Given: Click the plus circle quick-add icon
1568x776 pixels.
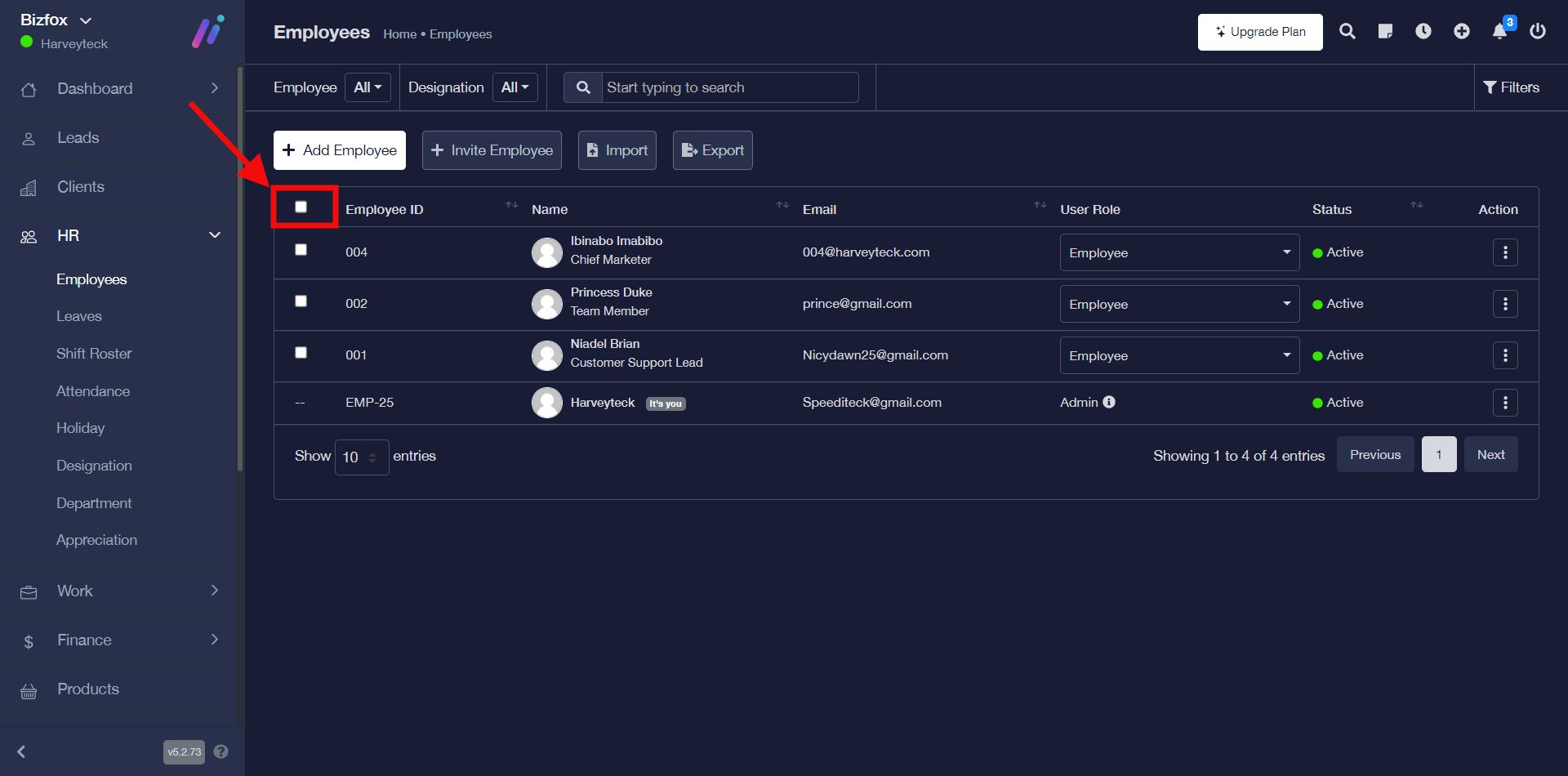Looking at the screenshot, I should [x=1462, y=32].
